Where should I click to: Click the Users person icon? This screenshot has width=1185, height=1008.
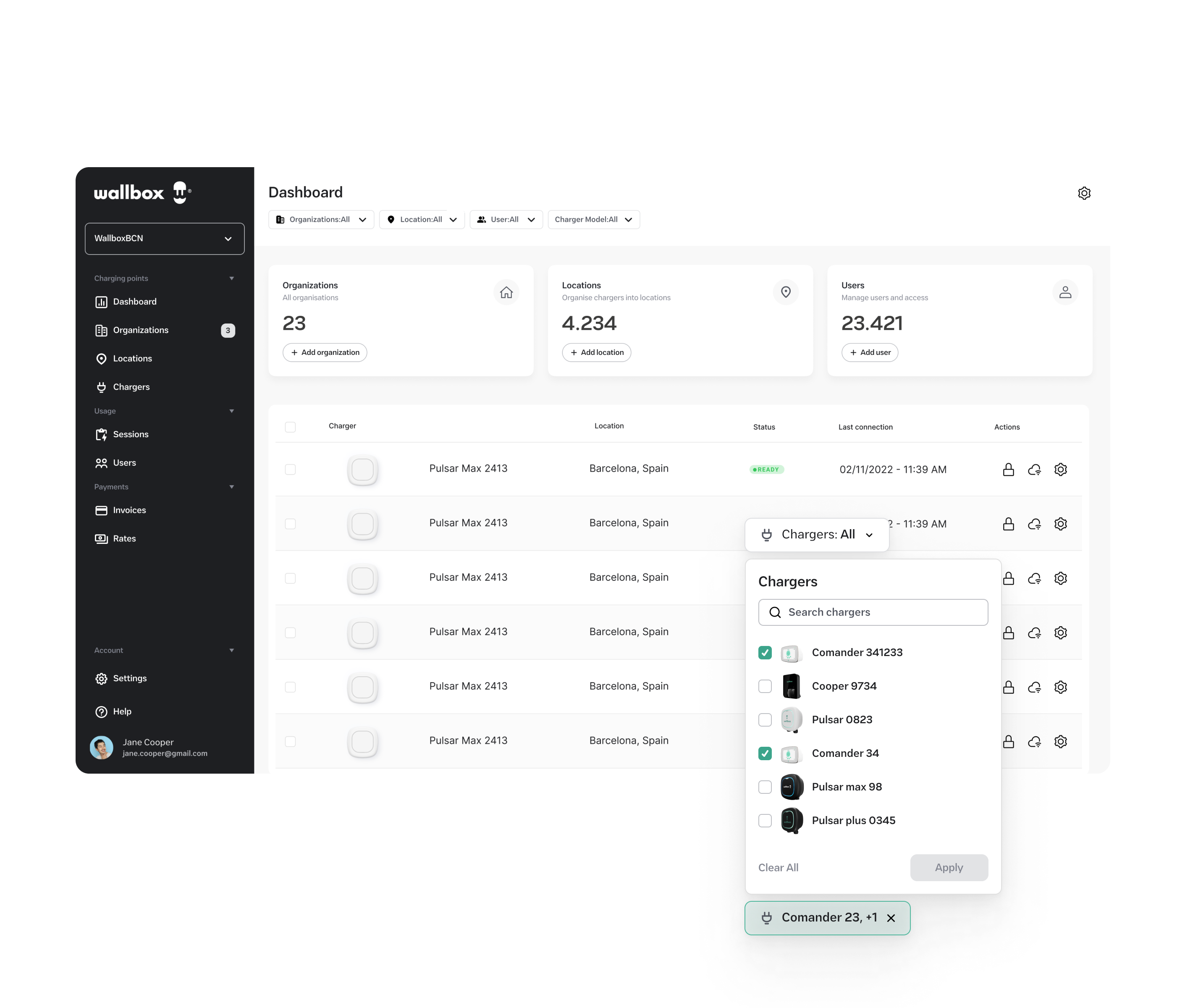tap(1064, 292)
